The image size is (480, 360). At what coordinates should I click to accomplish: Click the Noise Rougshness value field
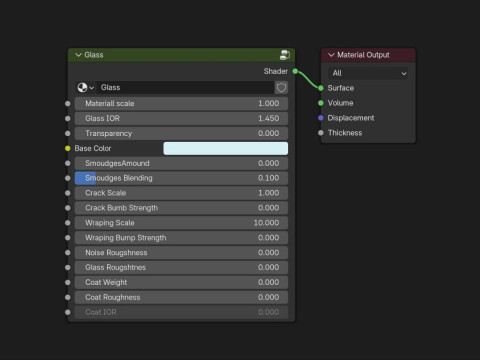pyautogui.click(x=181, y=253)
